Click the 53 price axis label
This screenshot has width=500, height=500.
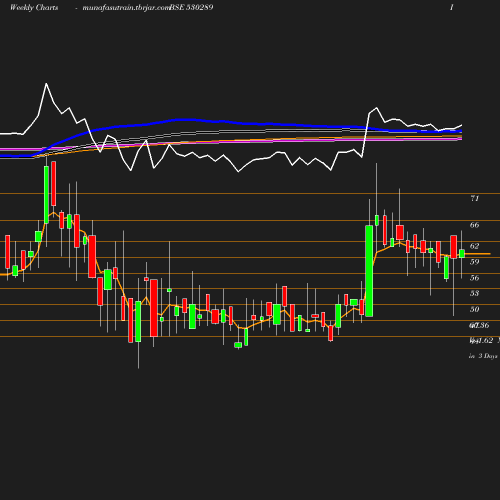tap(475, 293)
